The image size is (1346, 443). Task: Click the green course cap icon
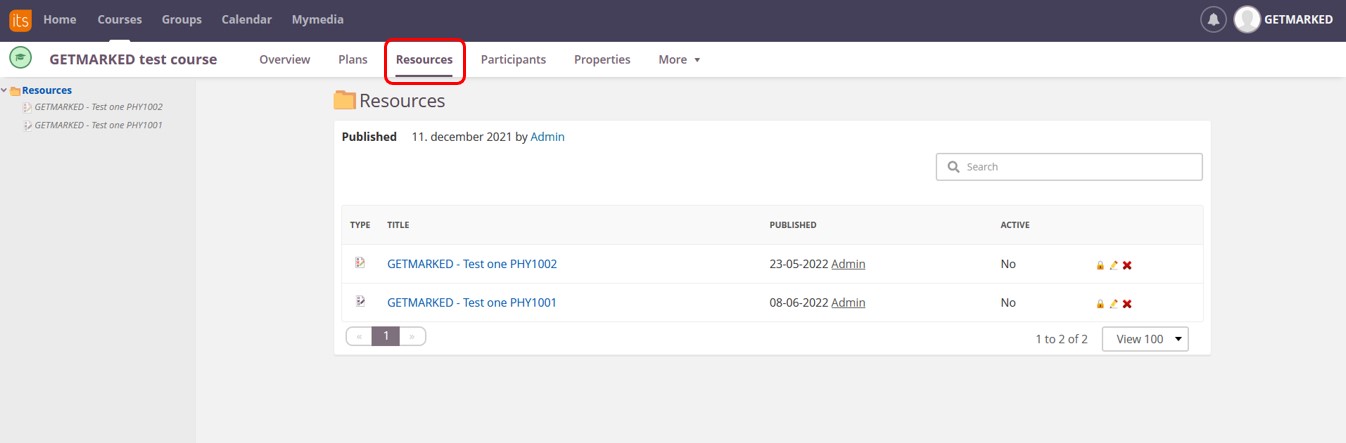tap(20, 58)
